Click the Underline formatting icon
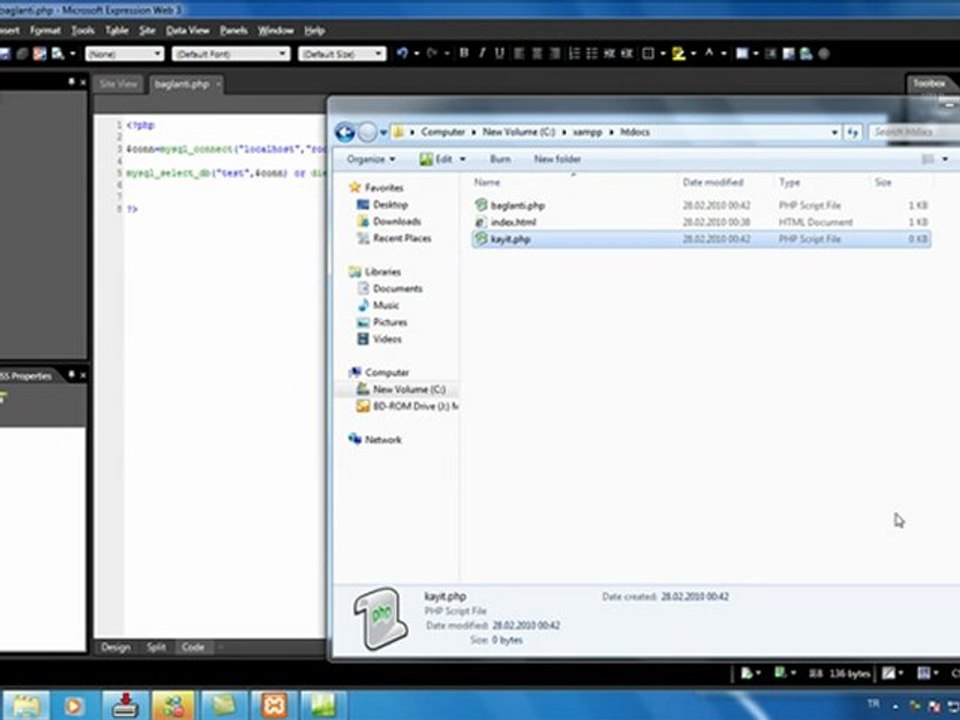Viewport: 960px width, 720px height. pyautogui.click(x=500, y=53)
